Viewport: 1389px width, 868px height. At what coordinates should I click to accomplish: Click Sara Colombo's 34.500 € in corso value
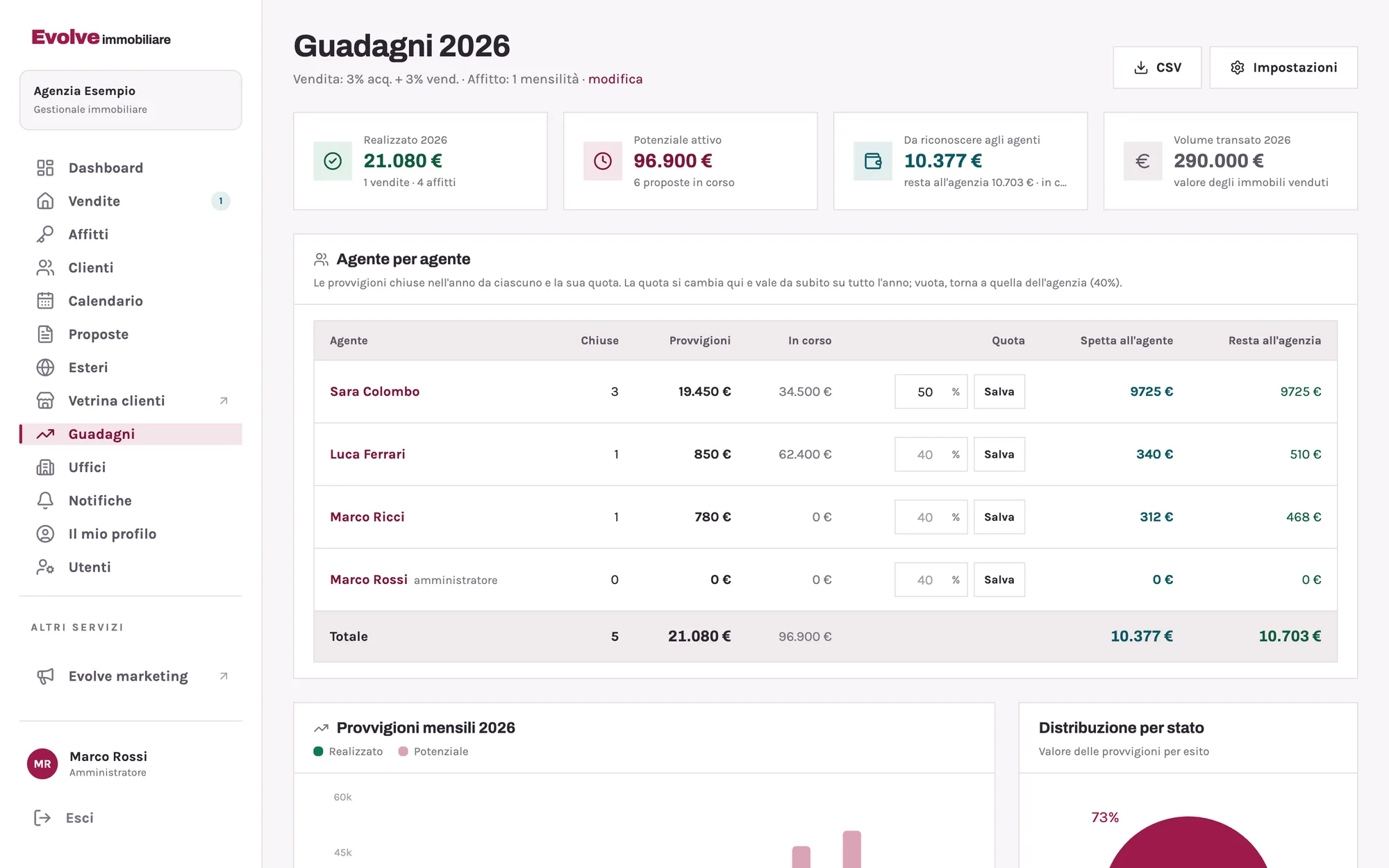[x=805, y=392]
